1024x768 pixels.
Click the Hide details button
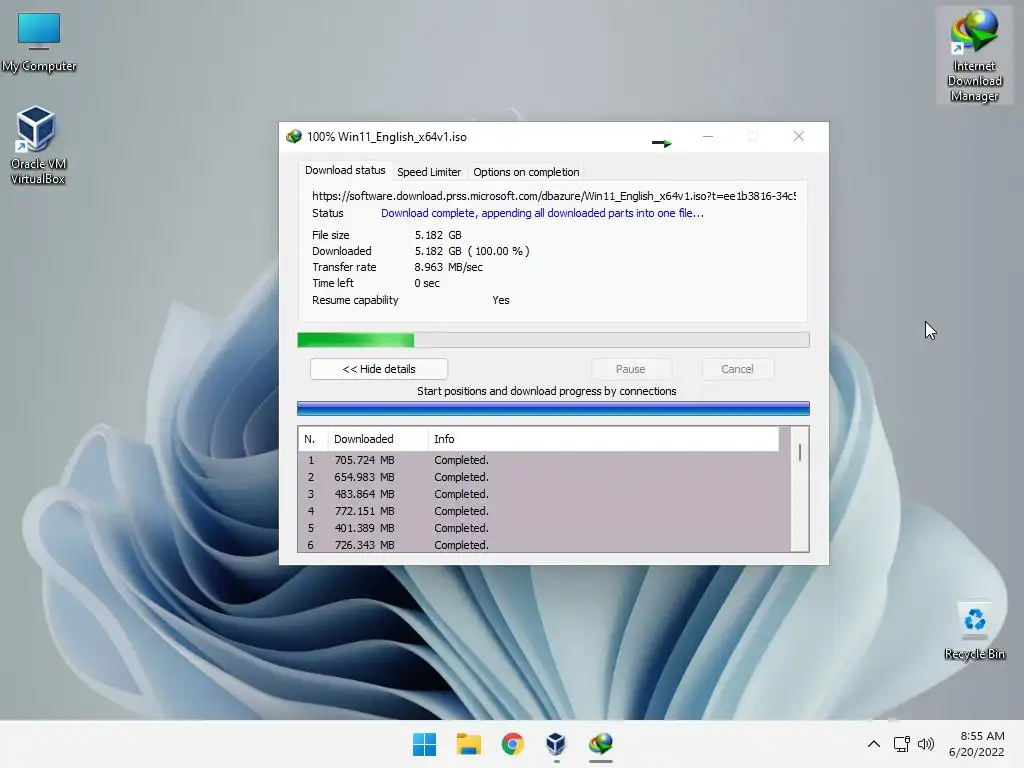(x=379, y=369)
